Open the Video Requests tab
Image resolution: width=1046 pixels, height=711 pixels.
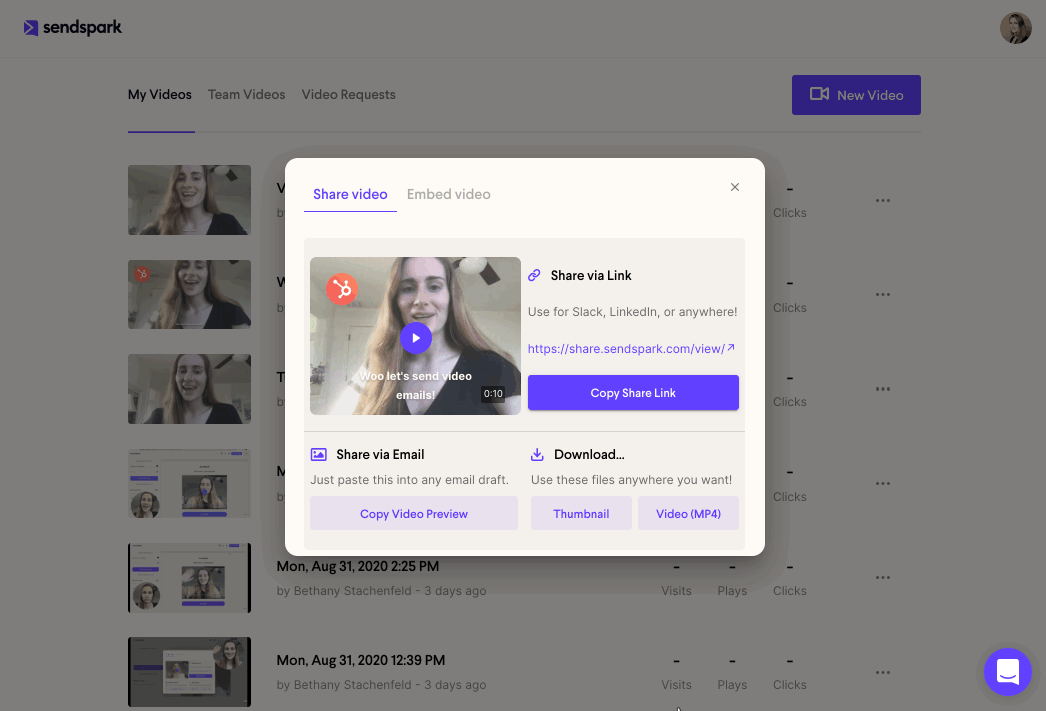(348, 95)
